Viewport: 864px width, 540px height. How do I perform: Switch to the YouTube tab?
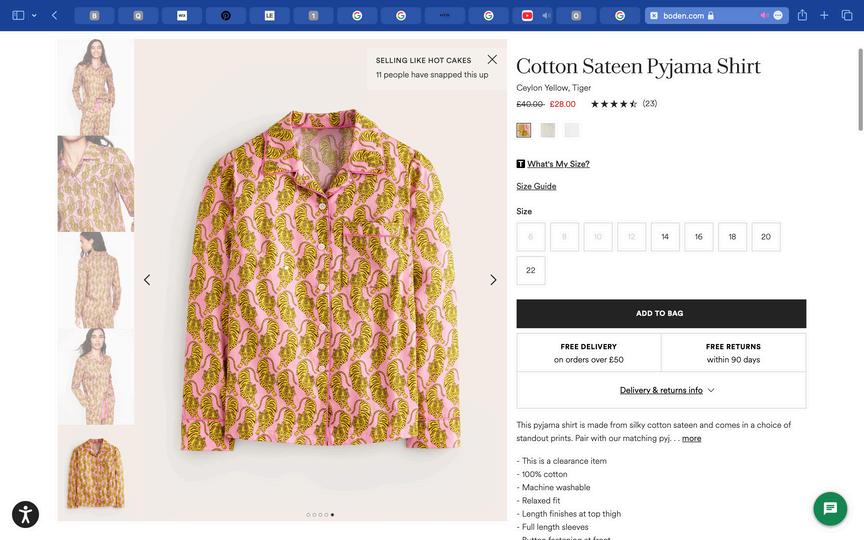[x=528, y=15]
